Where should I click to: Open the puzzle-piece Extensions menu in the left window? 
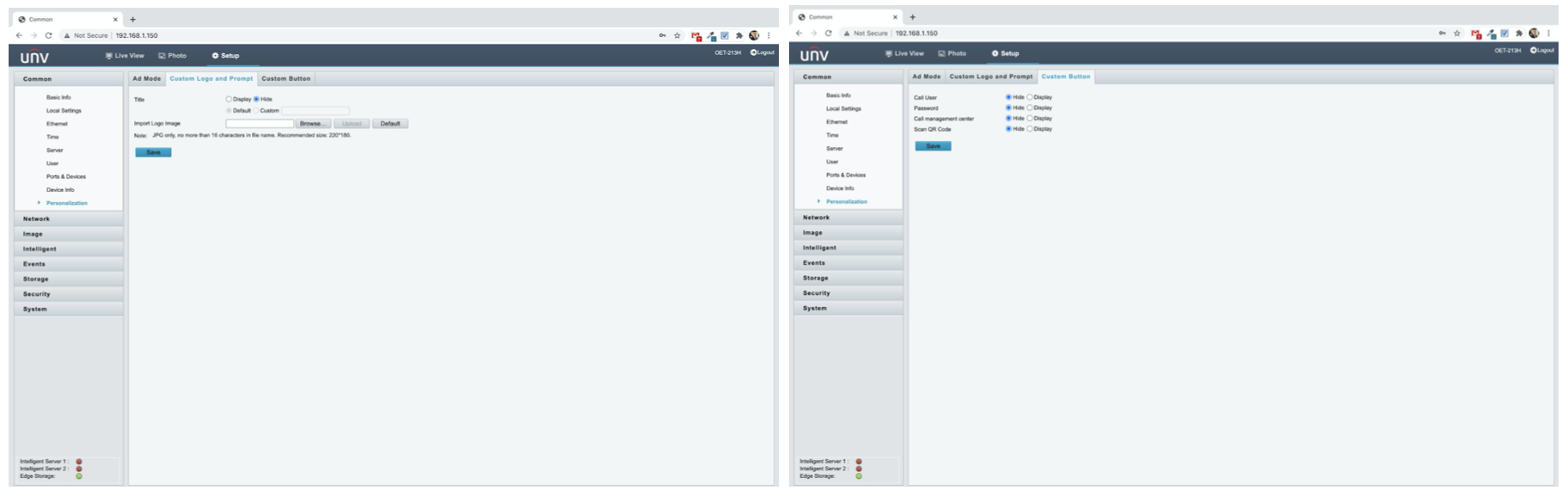click(738, 35)
